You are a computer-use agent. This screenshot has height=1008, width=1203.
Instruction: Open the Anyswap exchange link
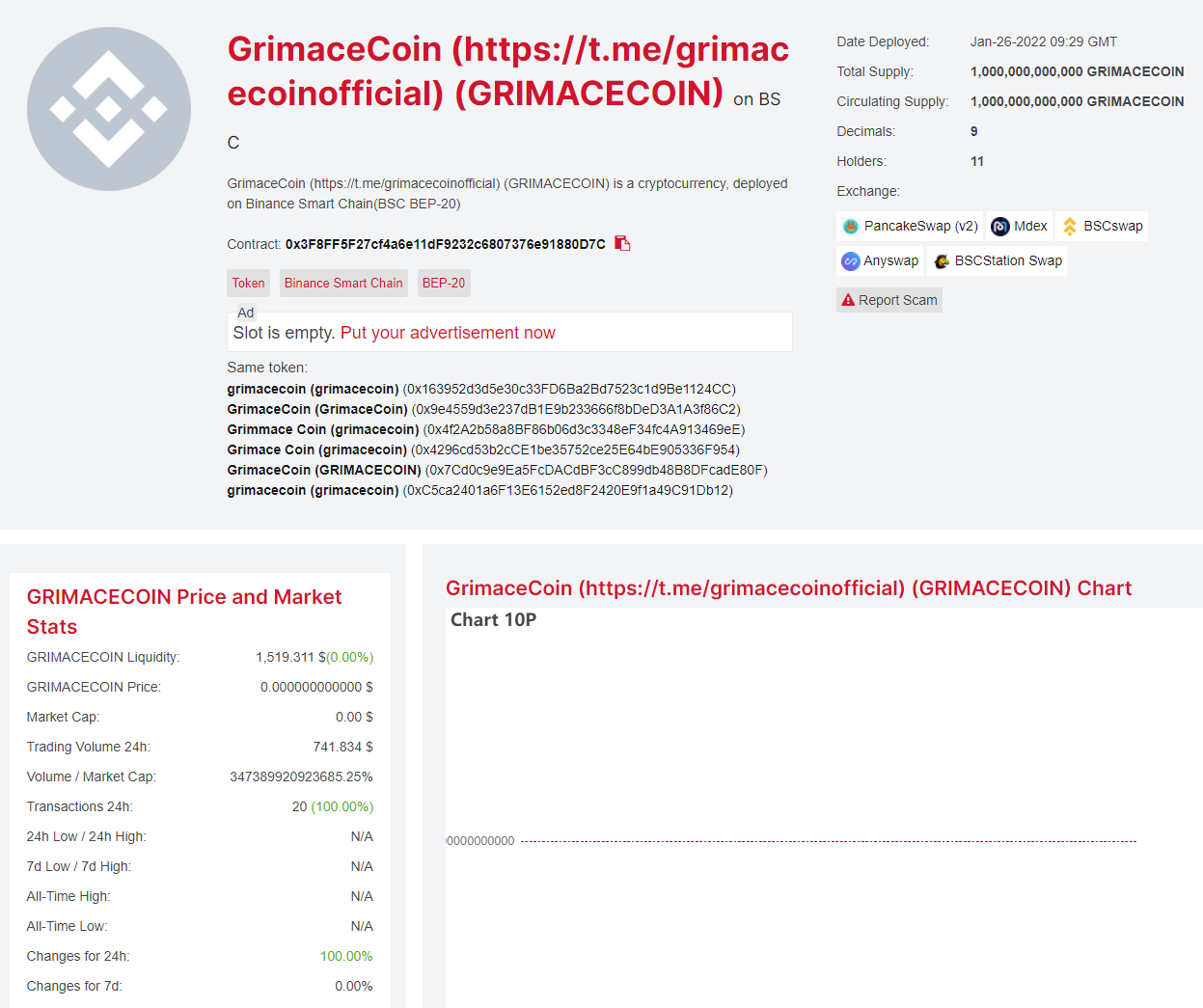click(x=880, y=260)
